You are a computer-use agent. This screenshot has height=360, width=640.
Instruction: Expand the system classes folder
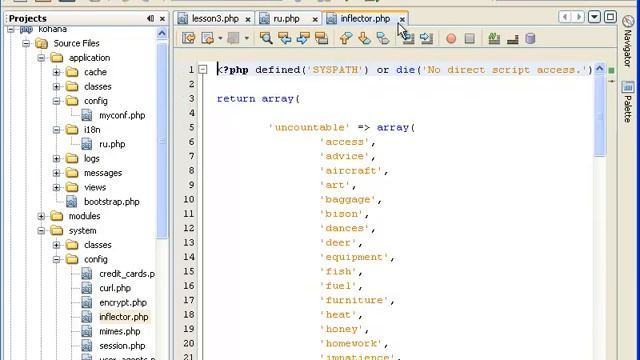56,245
